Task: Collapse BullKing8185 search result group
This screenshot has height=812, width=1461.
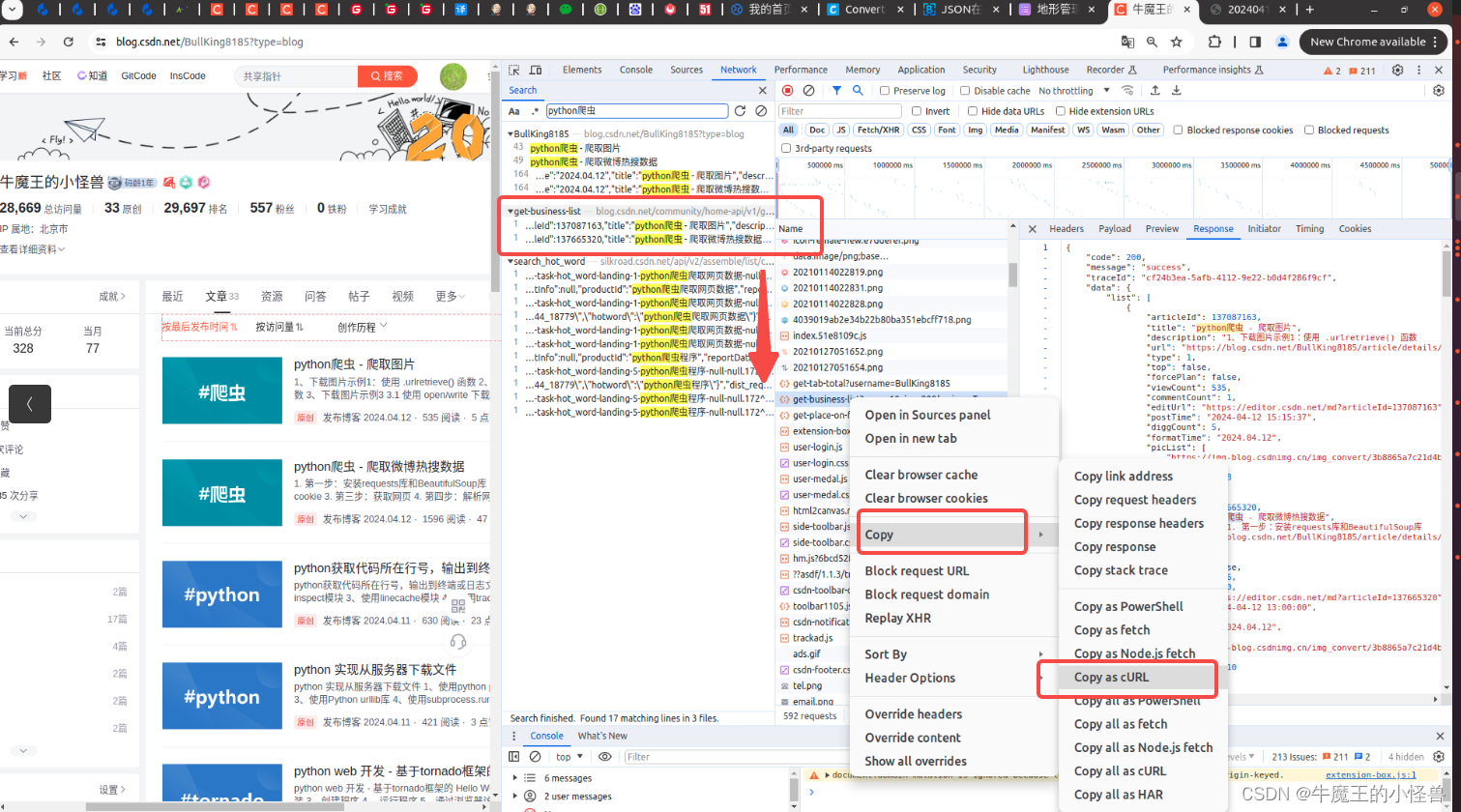Action: (511, 133)
